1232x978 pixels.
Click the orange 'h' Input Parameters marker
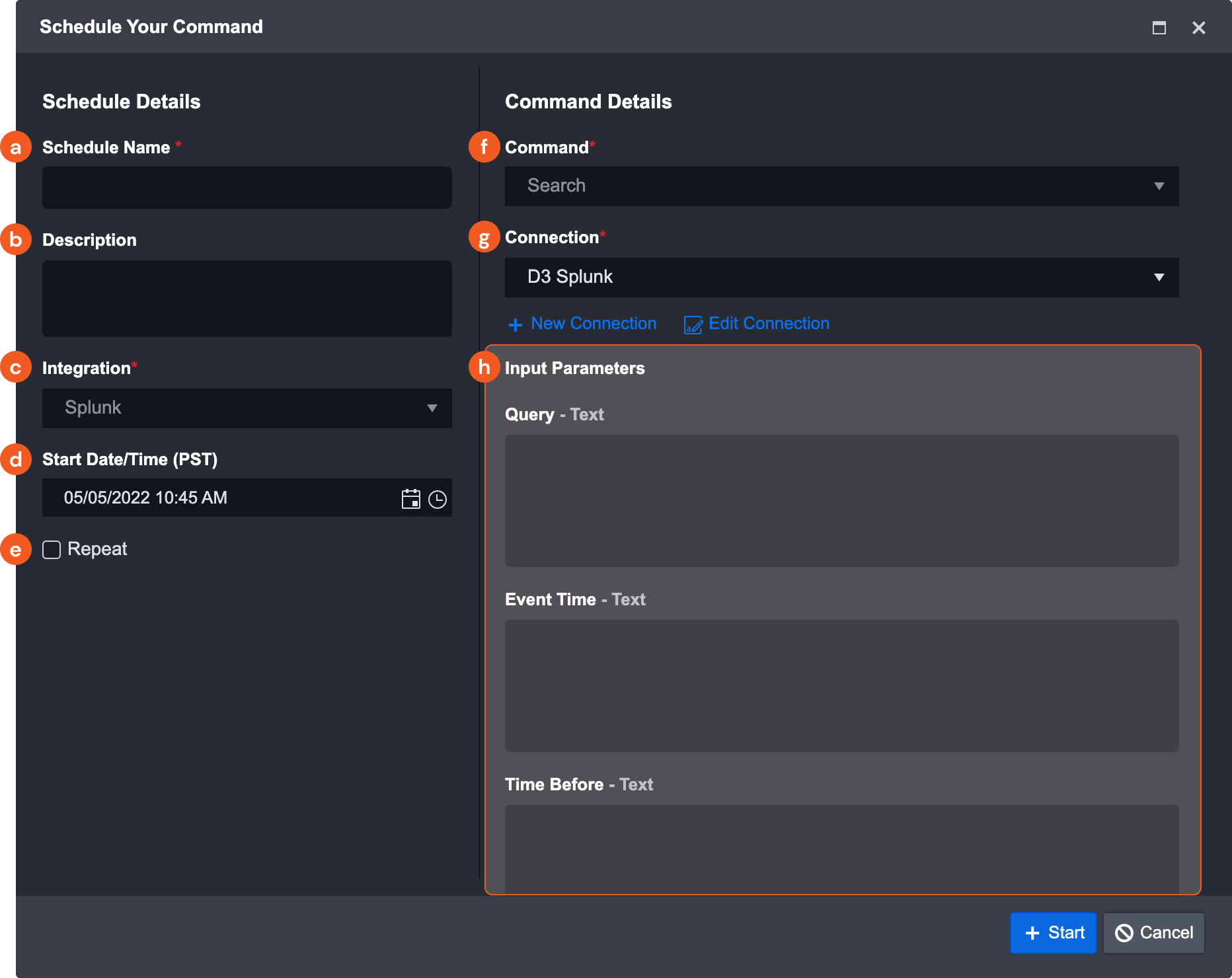[484, 367]
